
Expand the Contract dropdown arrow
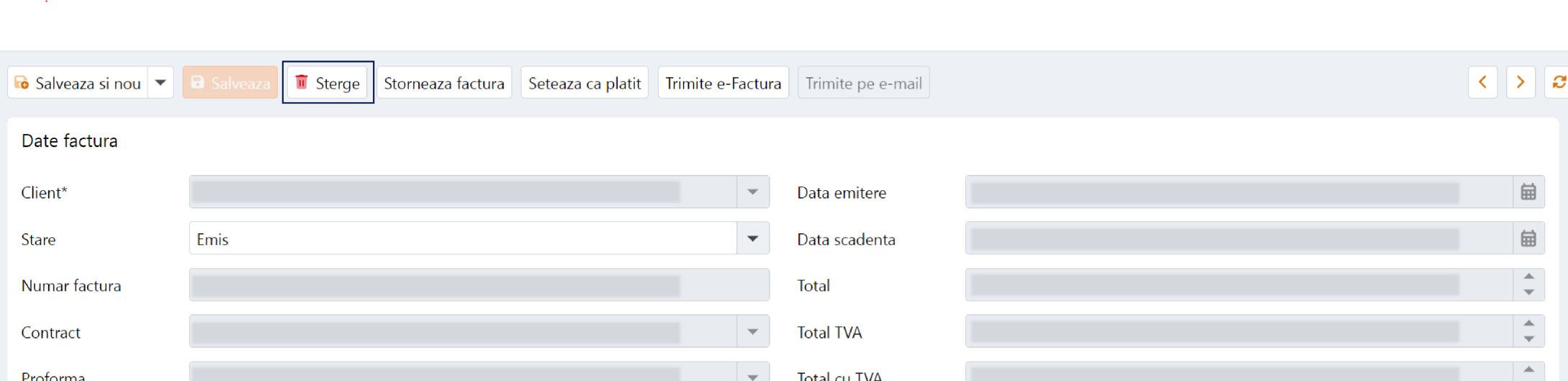pyautogui.click(x=752, y=332)
